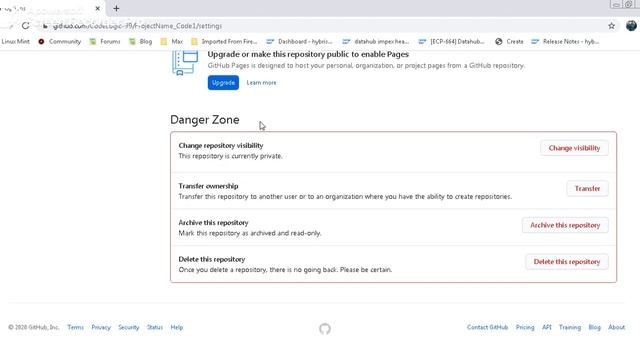
Task: Reload the page with the refresh icon
Action: [26, 26]
